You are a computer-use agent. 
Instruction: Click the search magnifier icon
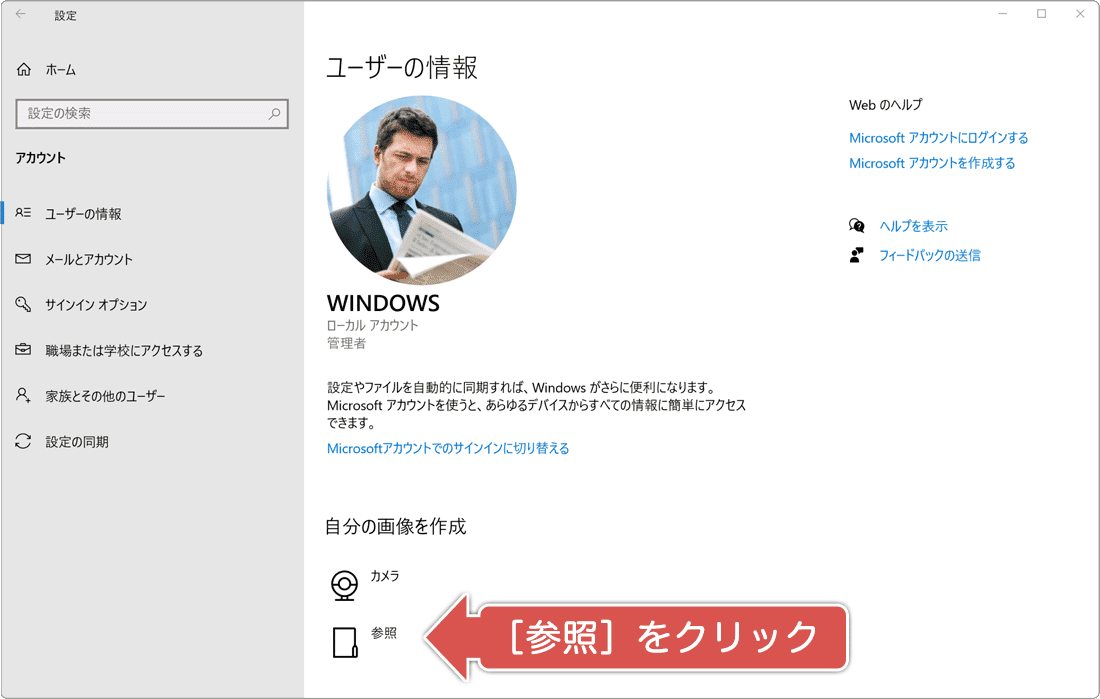pos(274,114)
